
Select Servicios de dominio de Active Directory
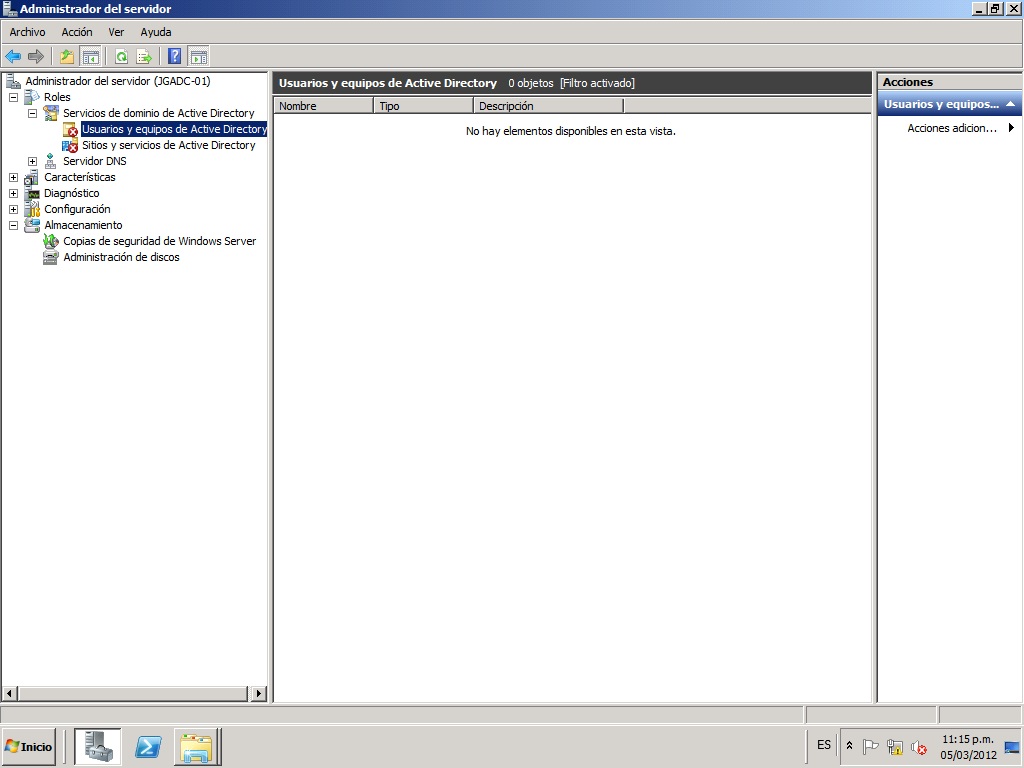[x=159, y=113]
